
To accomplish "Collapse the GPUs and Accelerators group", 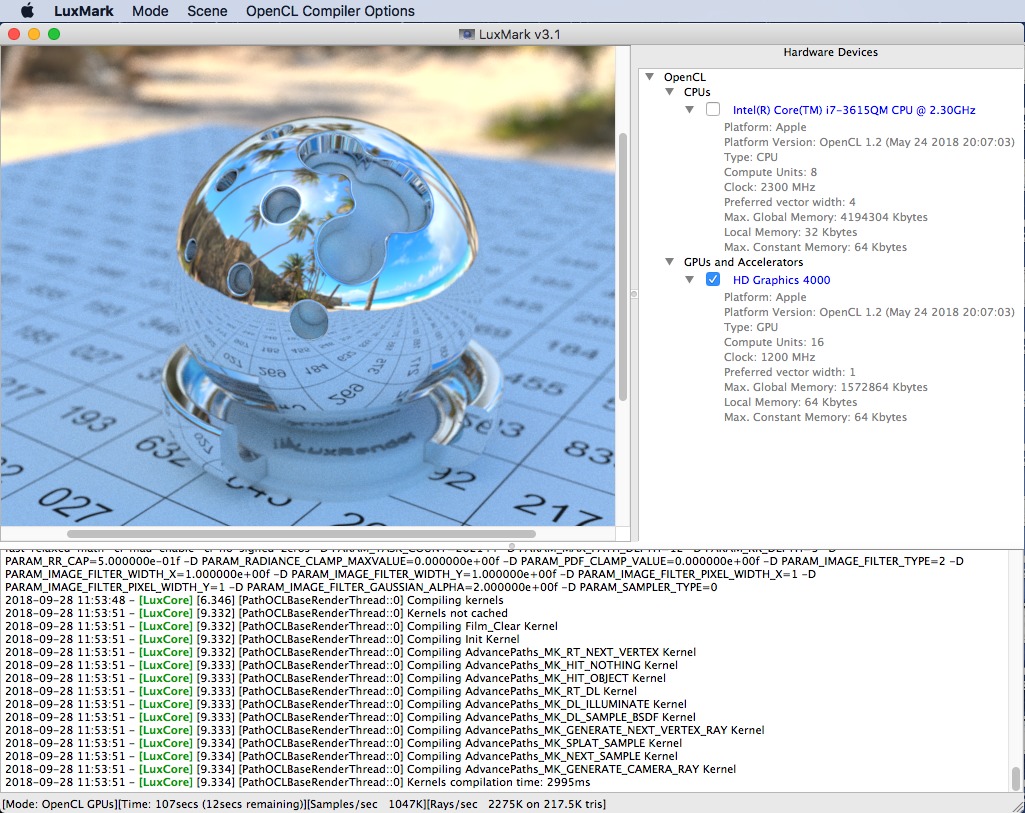I will tap(669, 262).
